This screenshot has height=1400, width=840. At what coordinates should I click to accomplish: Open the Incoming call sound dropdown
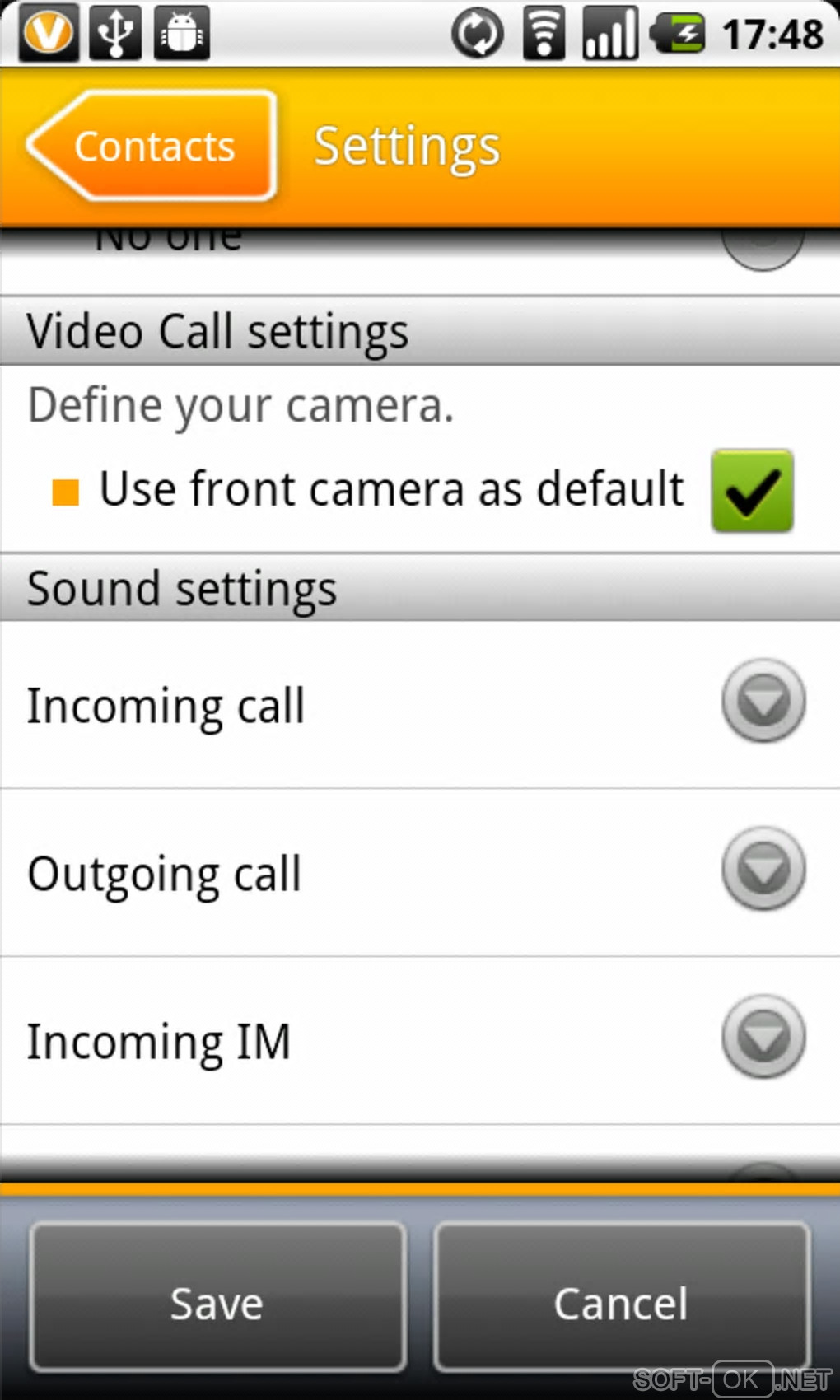(x=763, y=701)
